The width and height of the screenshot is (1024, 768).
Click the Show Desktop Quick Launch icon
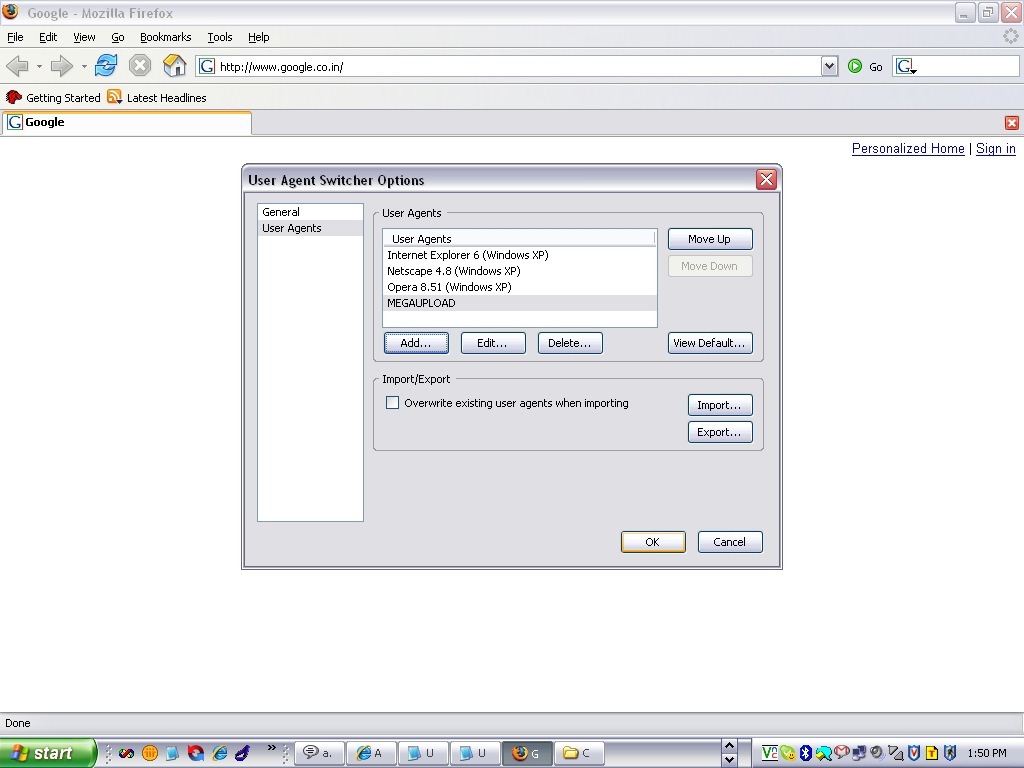pos(172,753)
